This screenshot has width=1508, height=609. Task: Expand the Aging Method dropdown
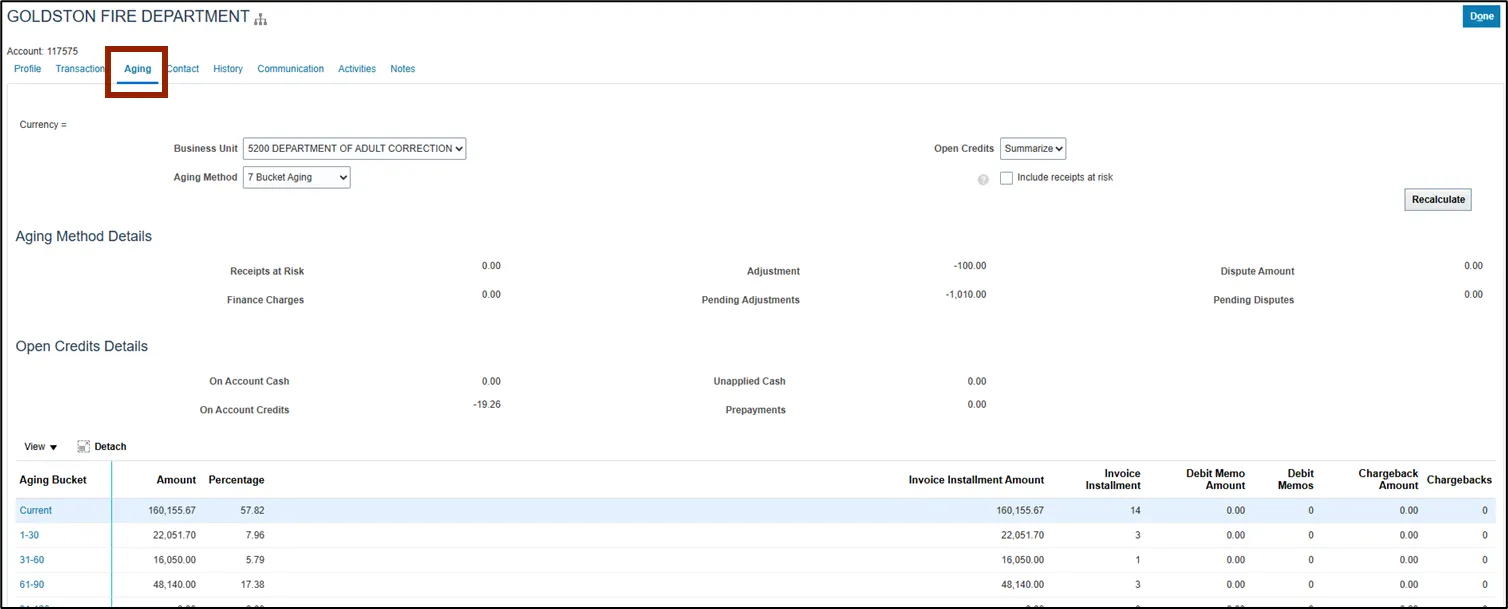(296, 178)
